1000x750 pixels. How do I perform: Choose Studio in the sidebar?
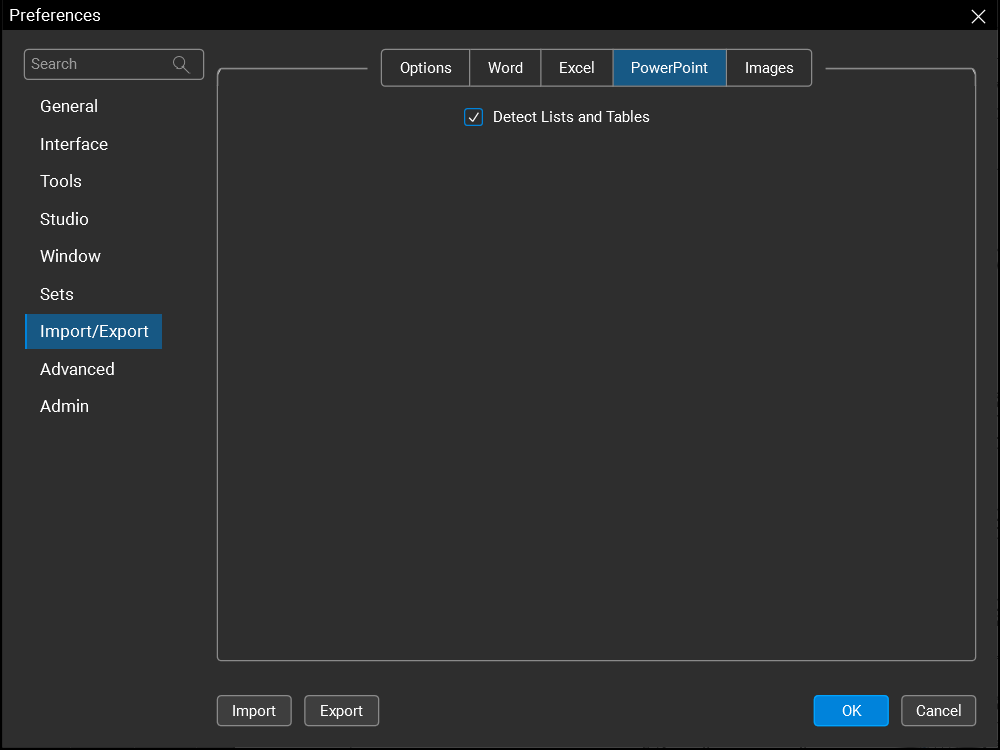pyautogui.click(x=64, y=219)
